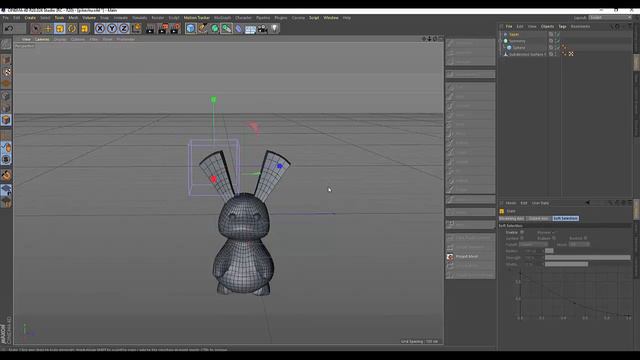Toggle the Surface checkbox
This screenshot has height=360, width=640.
522,238
